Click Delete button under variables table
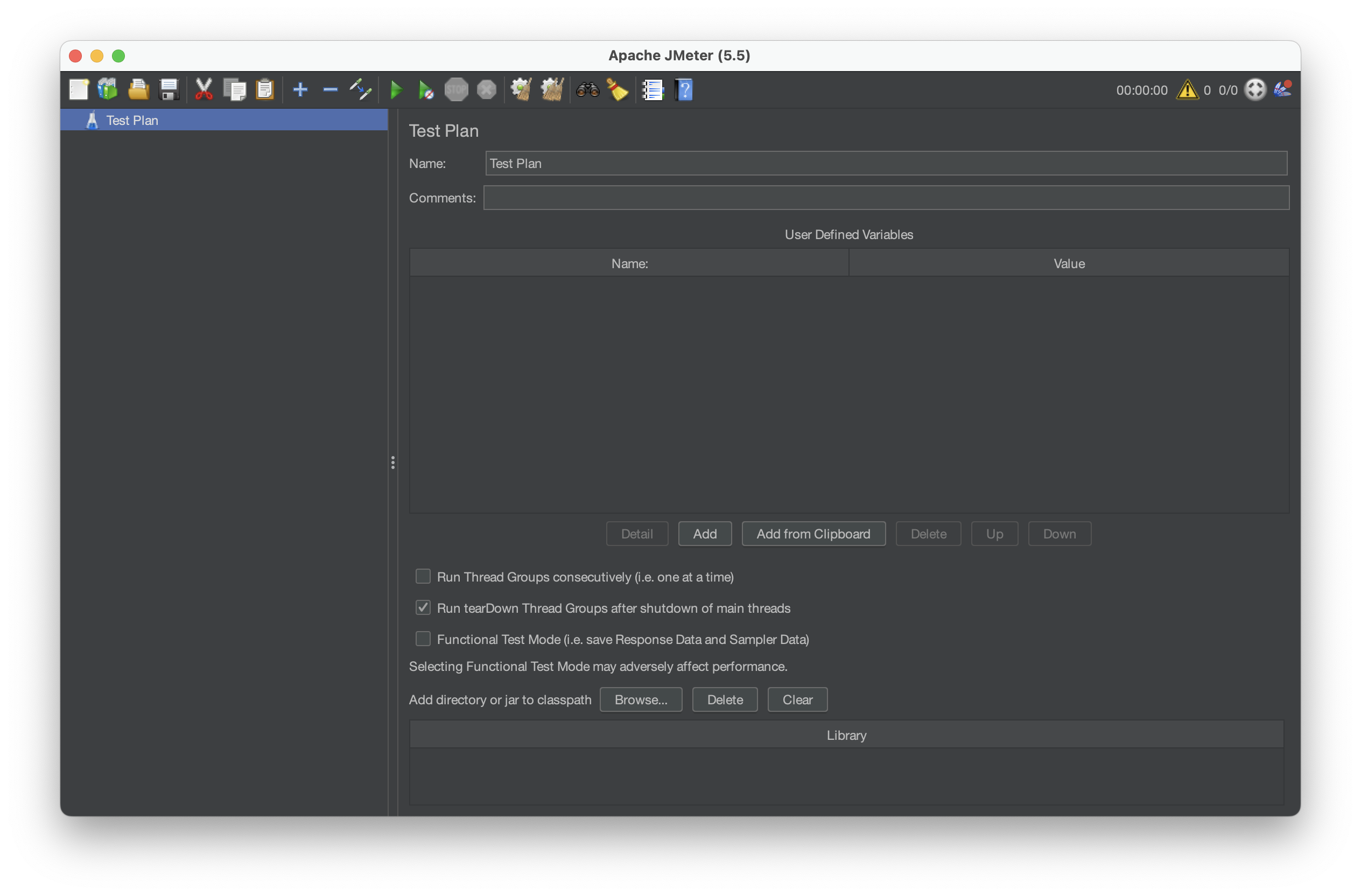Viewport: 1361px width, 896px height. (x=929, y=534)
